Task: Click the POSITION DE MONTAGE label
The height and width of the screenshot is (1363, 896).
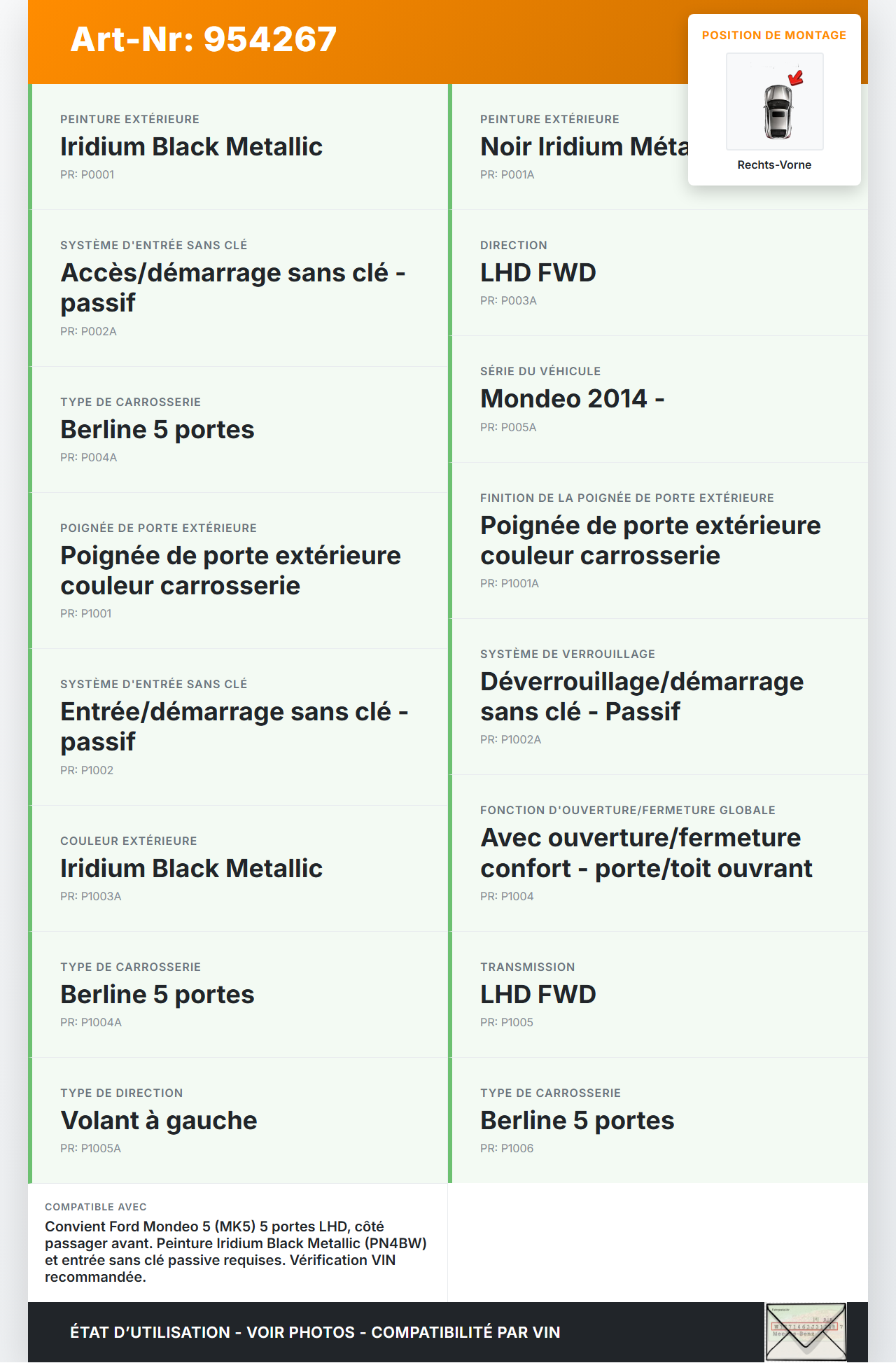Action: [x=773, y=35]
